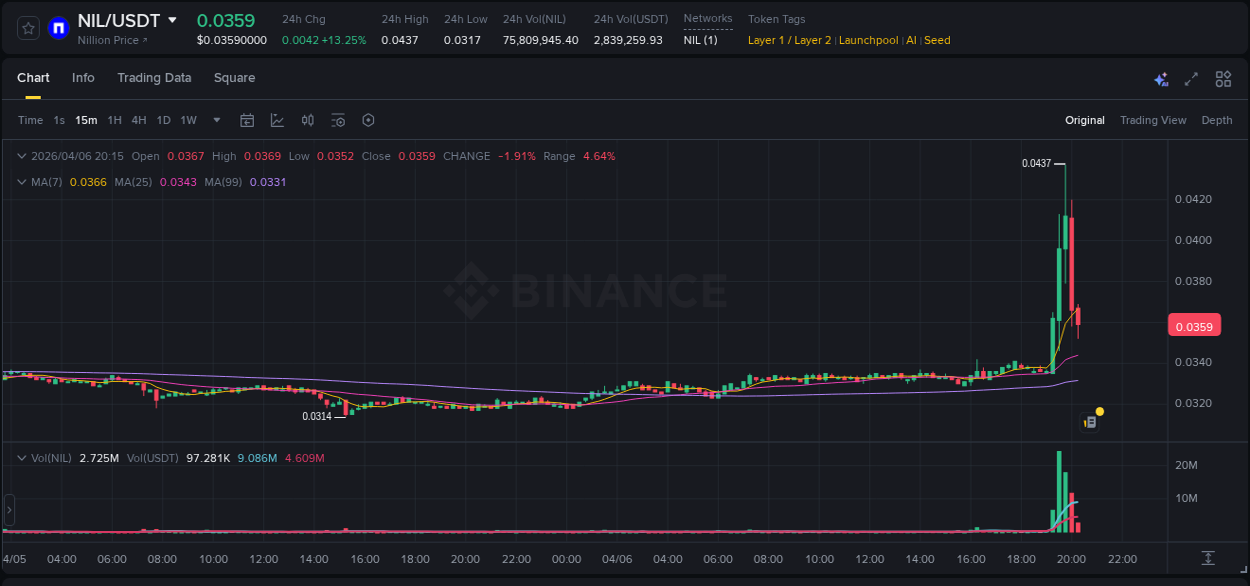Open the technical indicators icon
This screenshot has height=586, width=1250.
277,120
